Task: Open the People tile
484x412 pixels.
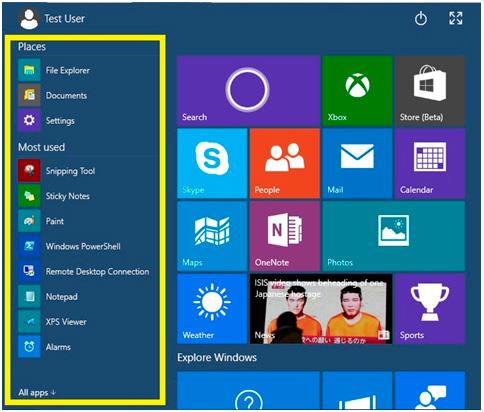Action: point(285,163)
